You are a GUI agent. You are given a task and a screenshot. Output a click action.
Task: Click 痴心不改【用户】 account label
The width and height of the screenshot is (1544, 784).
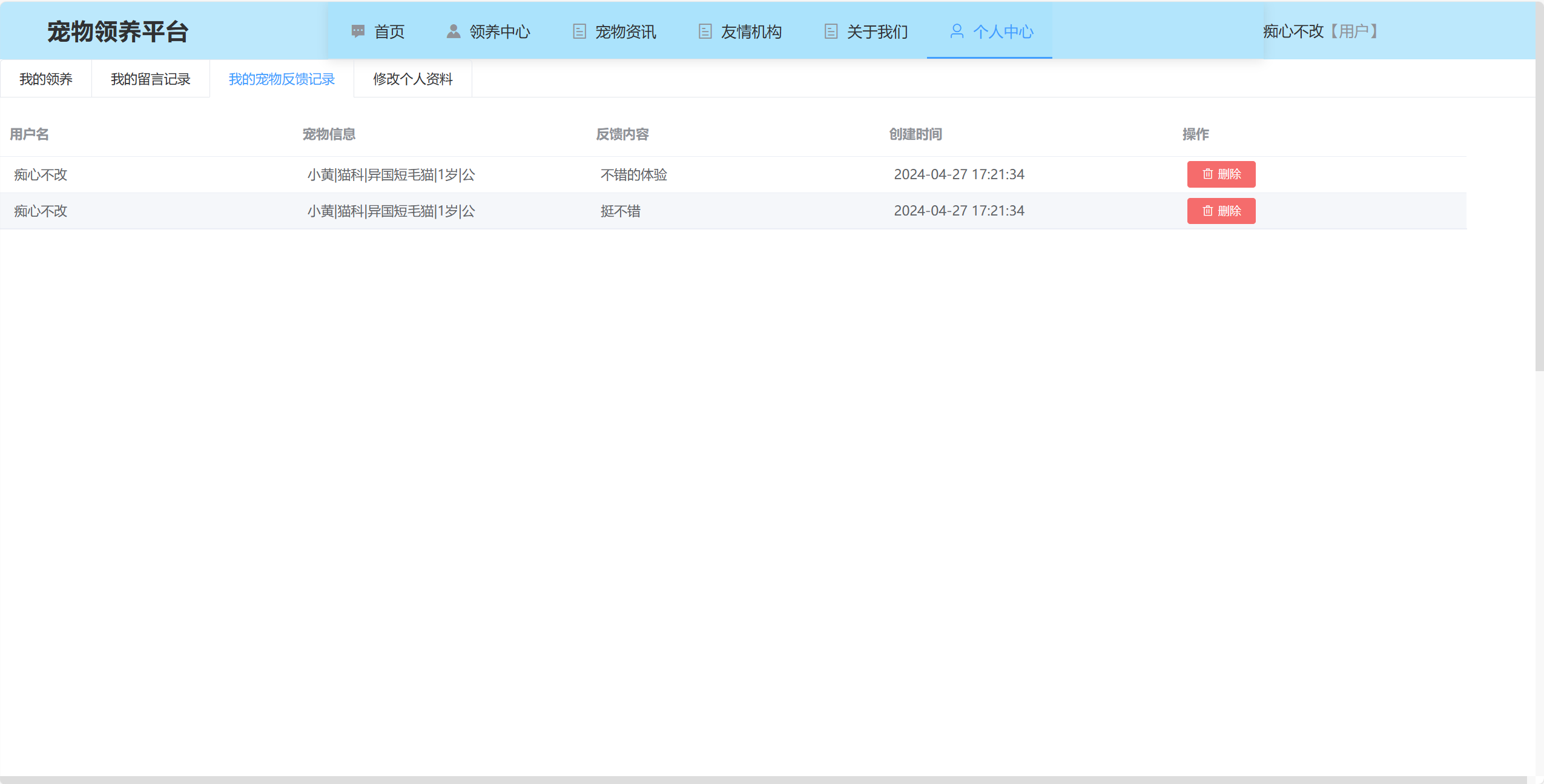point(1320,31)
